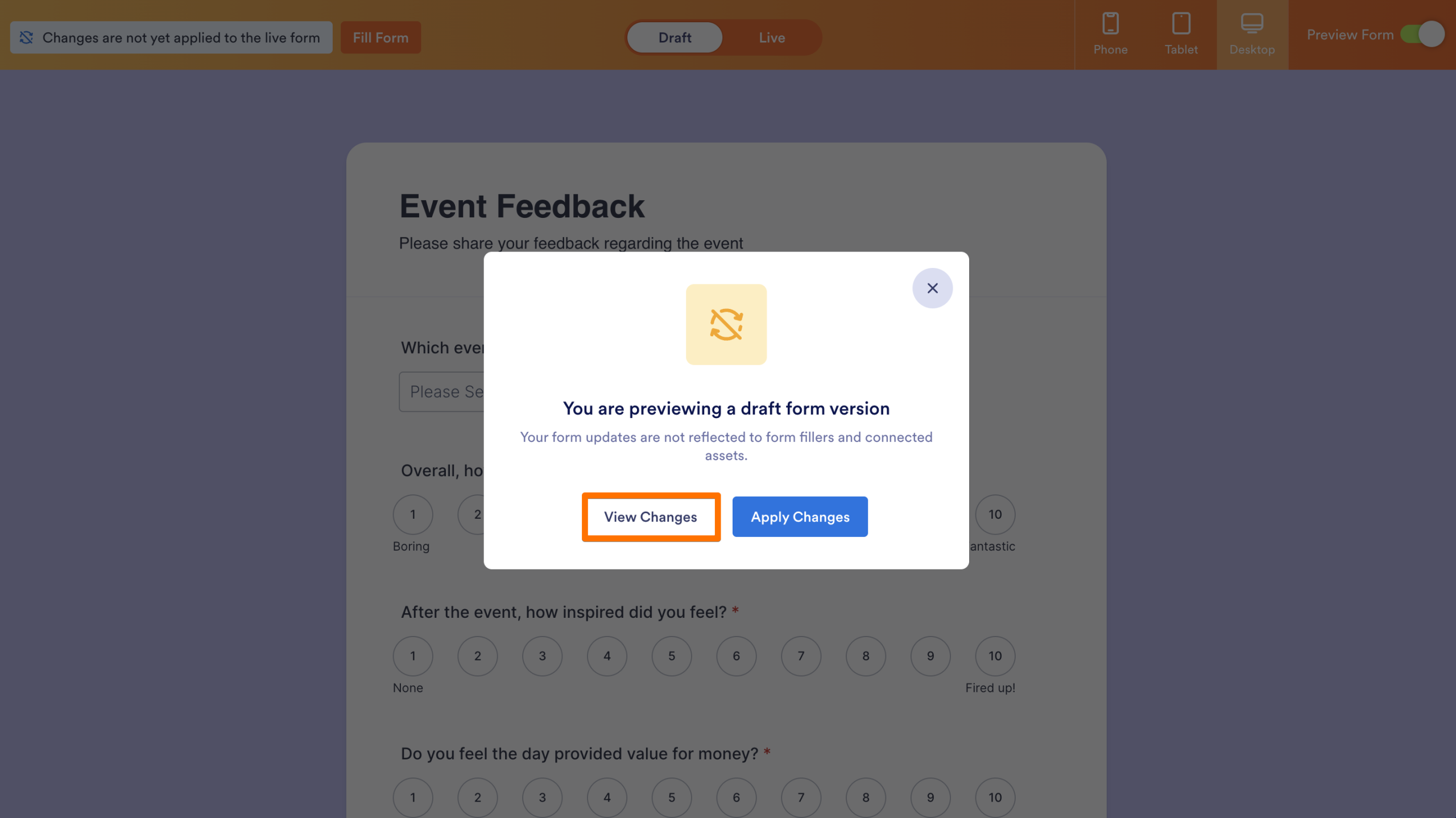Toggle the Preview Form switch off
The image size is (1456, 818).
[x=1424, y=34]
